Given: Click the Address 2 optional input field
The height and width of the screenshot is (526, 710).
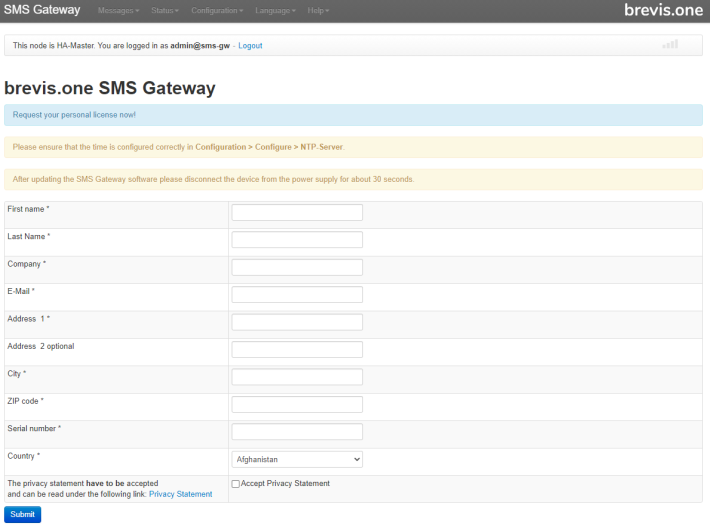Looking at the screenshot, I should [x=297, y=349].
